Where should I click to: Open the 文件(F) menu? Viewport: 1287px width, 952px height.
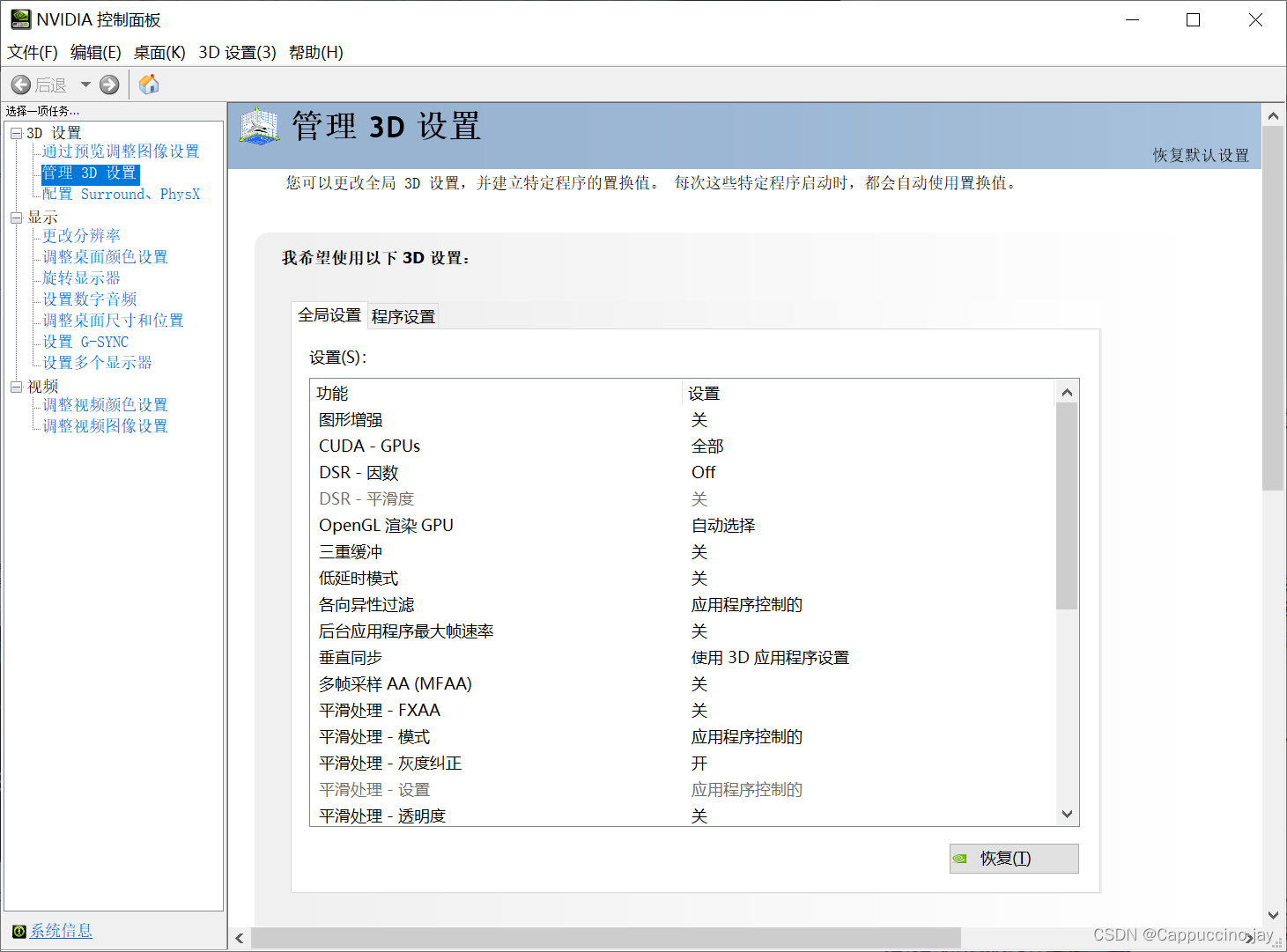point(33,52)
